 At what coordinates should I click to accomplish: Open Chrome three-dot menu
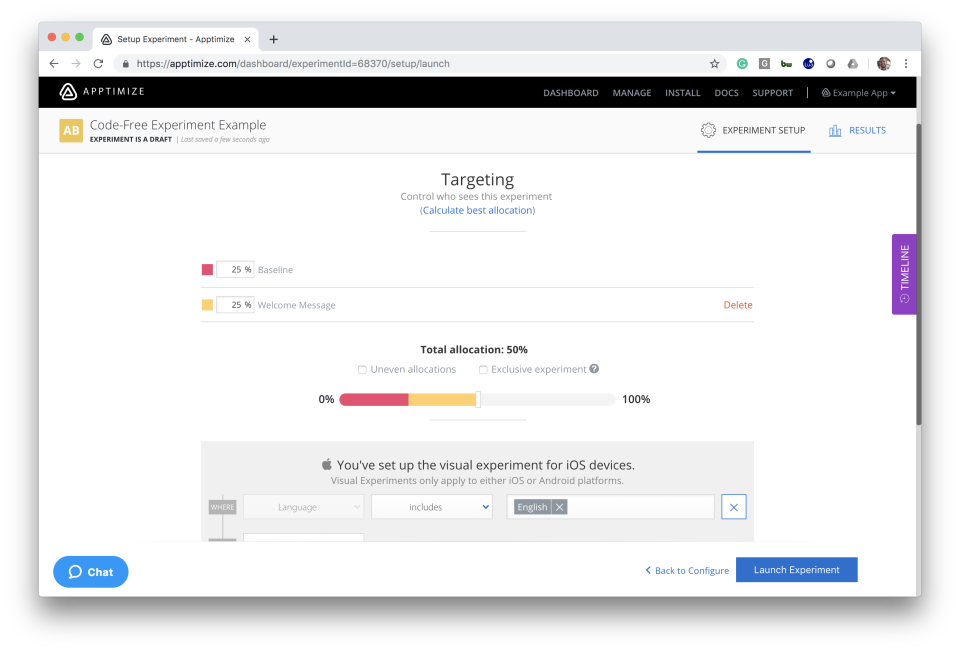pyautogui.click(x=906, y=64)
